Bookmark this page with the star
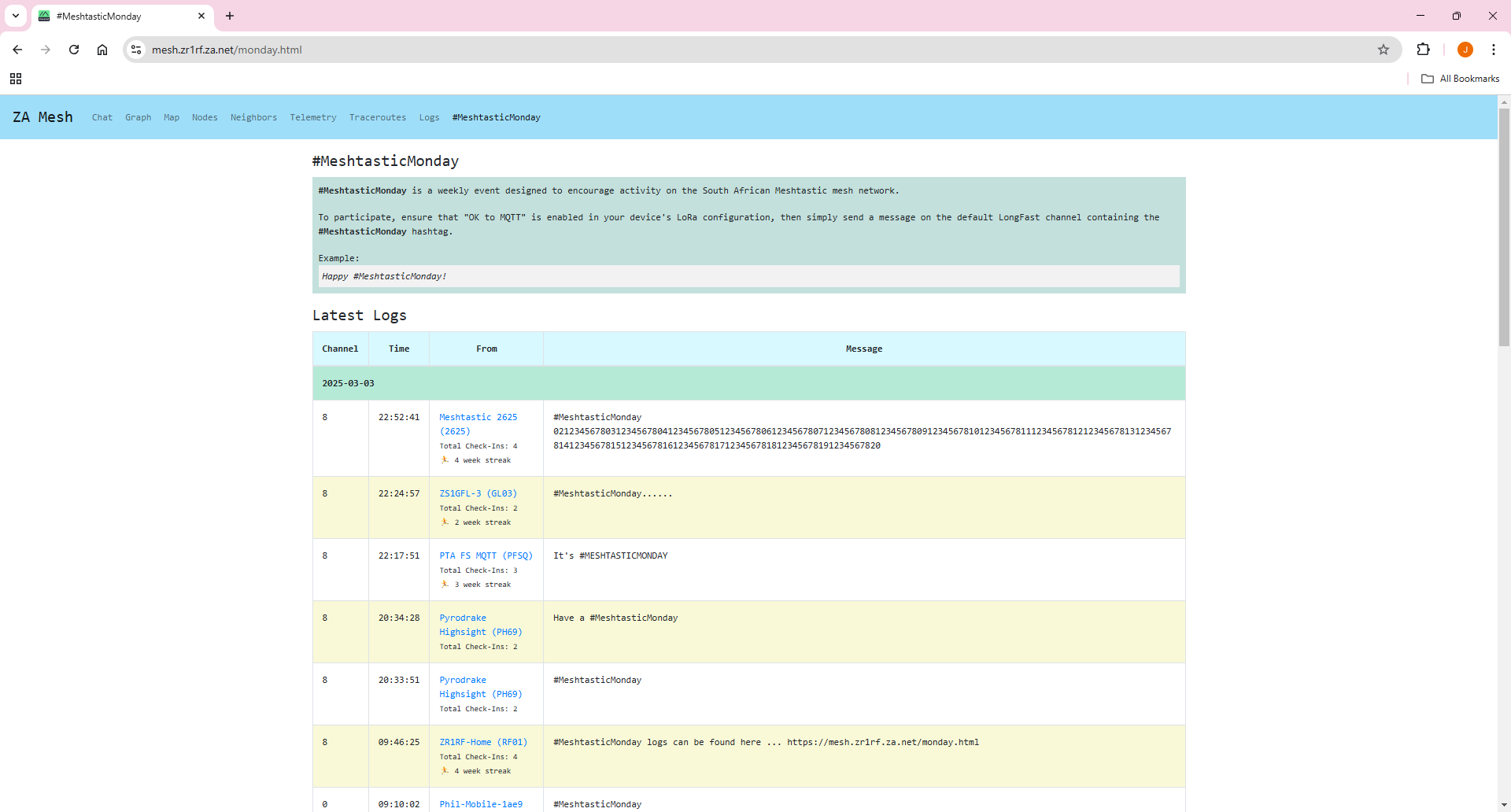This screenshot has width=1511, height=812. [1384, 50]
